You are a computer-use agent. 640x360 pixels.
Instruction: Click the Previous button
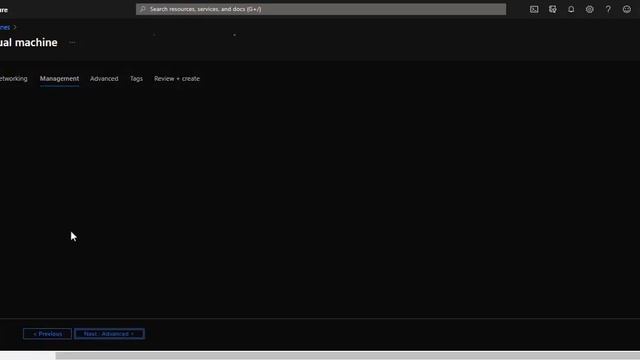(x=47, y=333)
